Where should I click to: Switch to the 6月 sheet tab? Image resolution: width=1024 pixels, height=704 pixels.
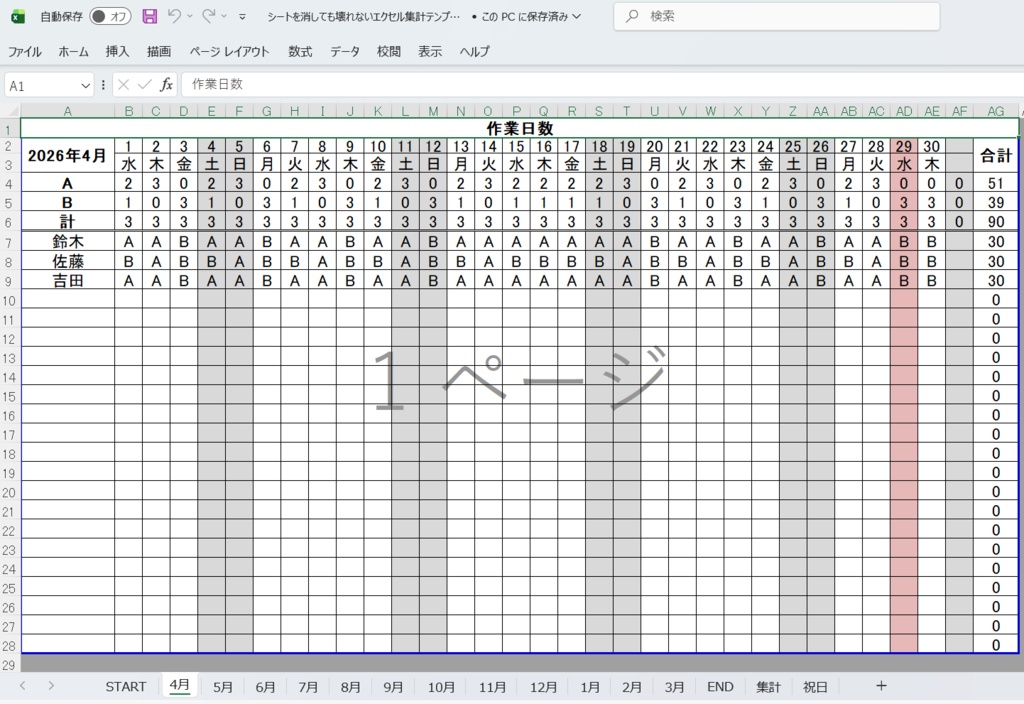(265, 687)
